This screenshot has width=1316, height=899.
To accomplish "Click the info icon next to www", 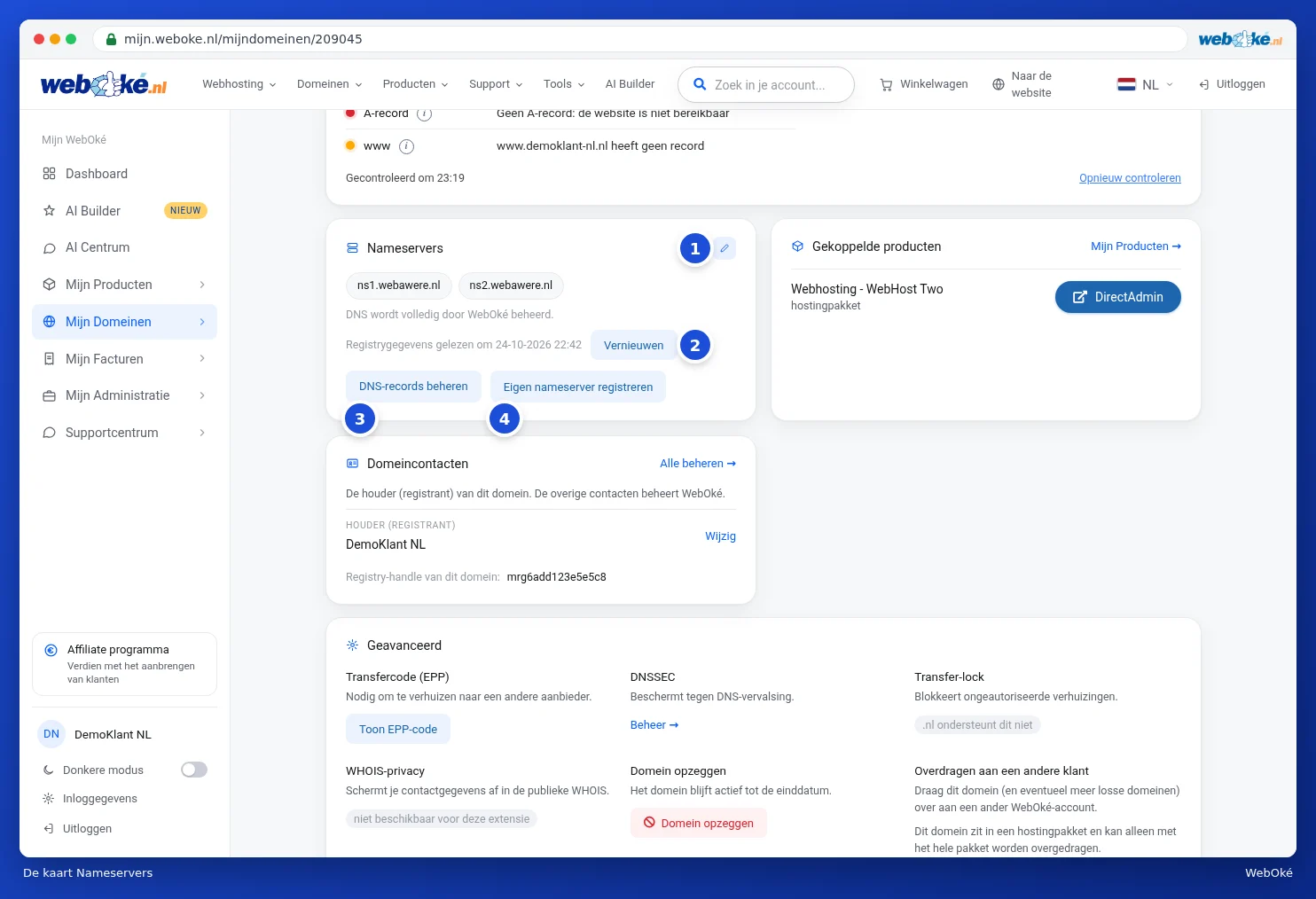I will [x=406, y=146].
